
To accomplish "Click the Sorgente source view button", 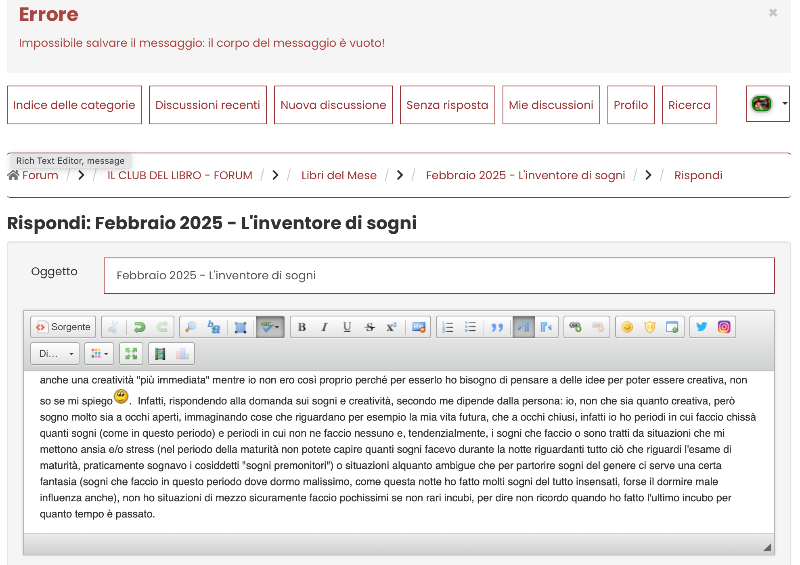I will point(63,327).
